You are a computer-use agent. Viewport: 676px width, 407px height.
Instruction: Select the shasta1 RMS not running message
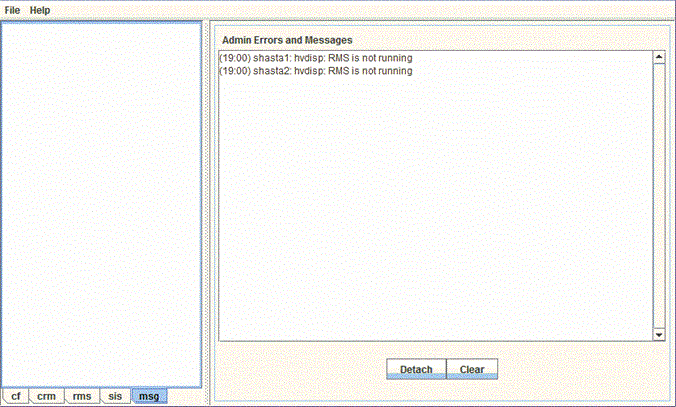[x=315, y=58]
